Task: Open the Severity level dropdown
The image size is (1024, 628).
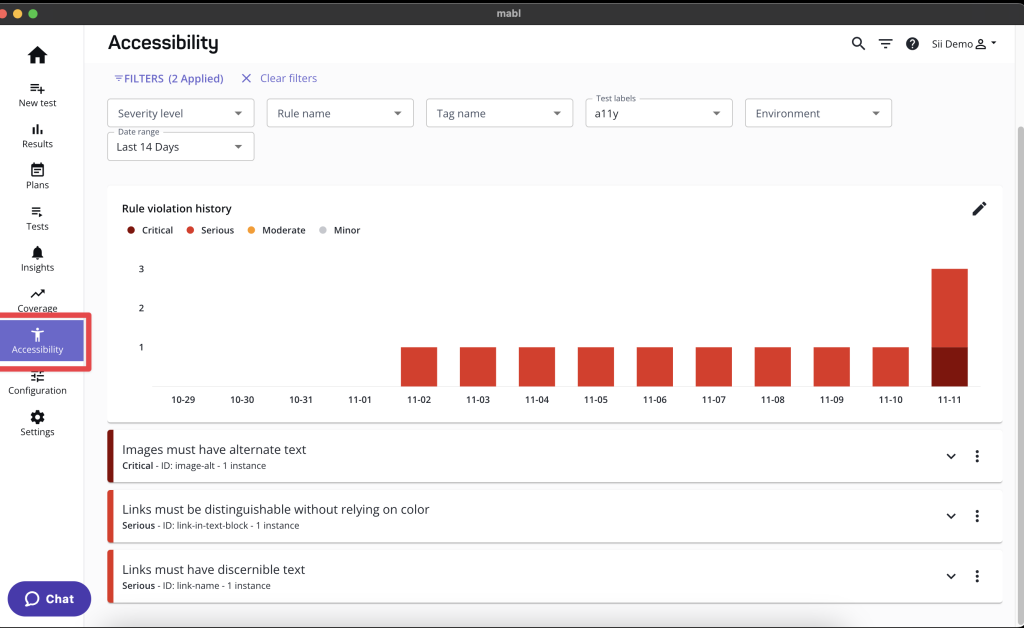Action: 180,113
